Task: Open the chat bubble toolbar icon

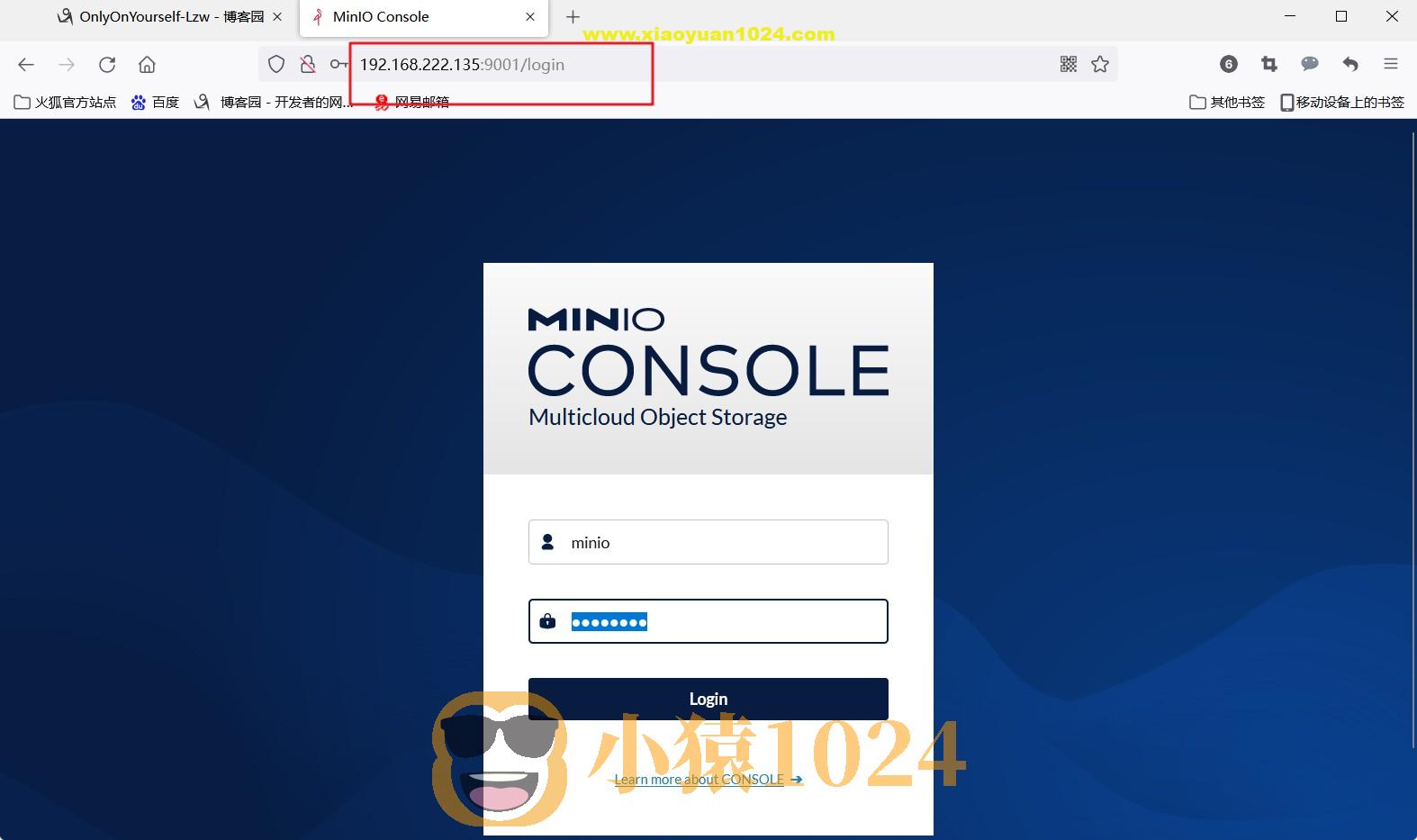Action: click(1310, 64)
